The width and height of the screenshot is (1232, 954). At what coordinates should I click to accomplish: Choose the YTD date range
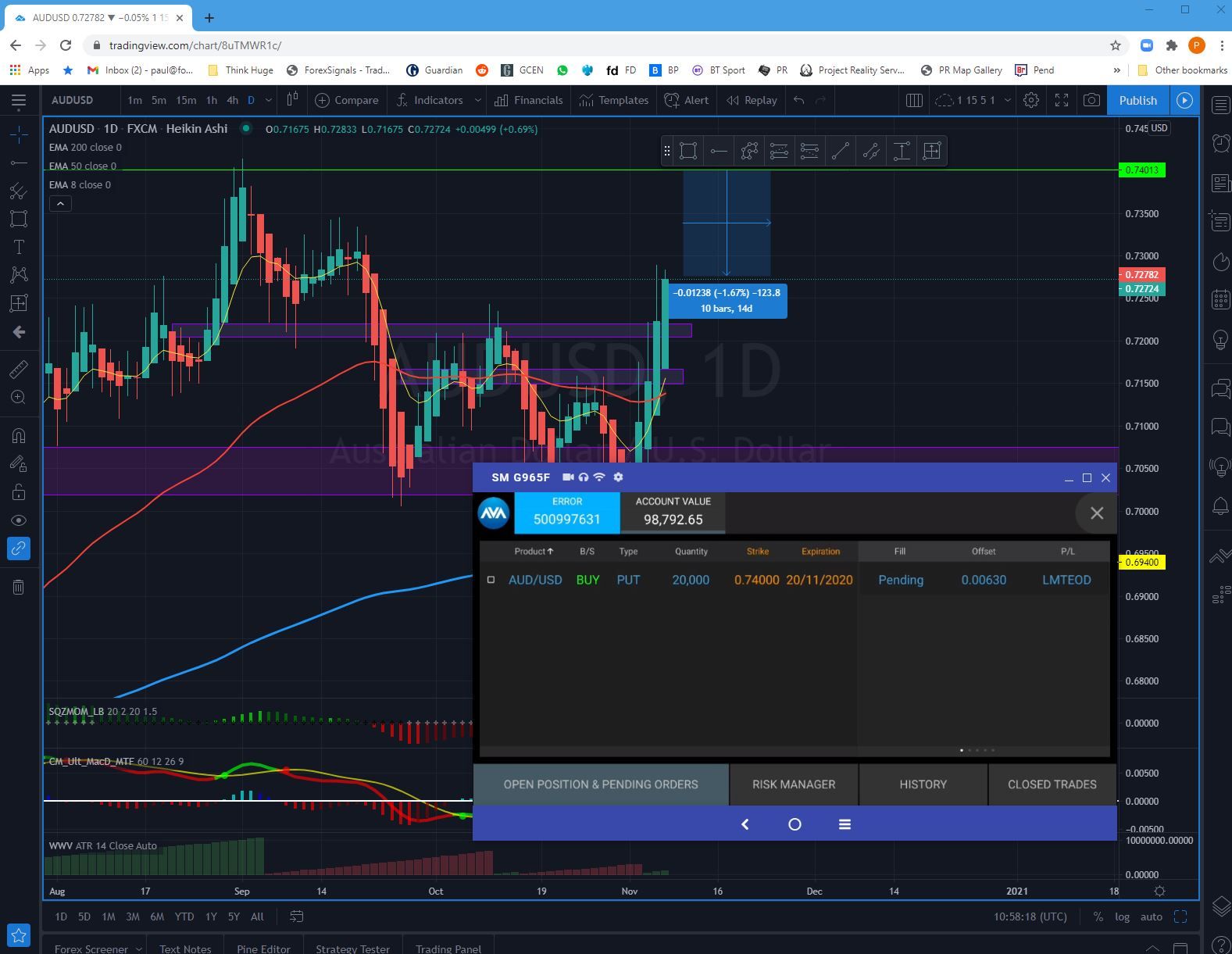(x=184, y=916)
